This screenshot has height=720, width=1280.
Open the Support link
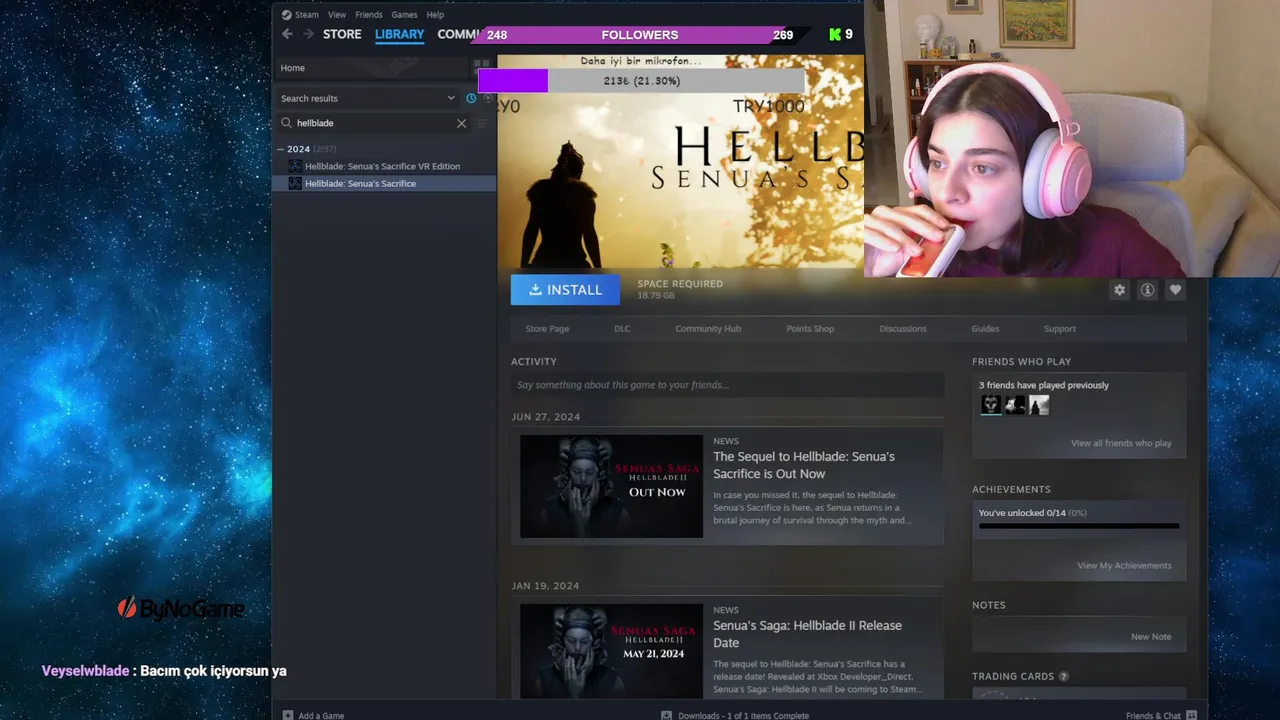[1060, 329]
